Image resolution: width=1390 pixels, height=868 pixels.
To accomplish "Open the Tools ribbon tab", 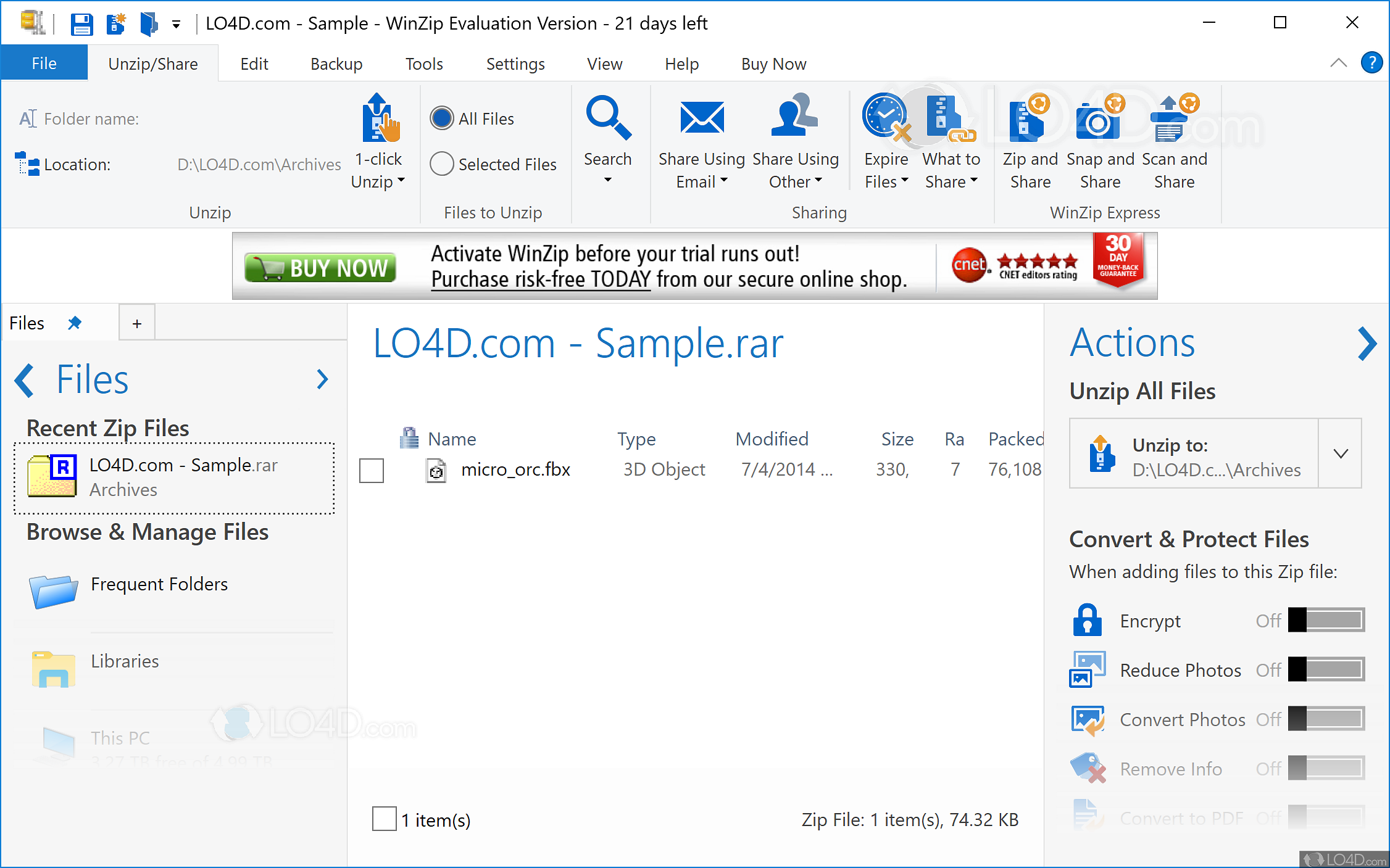I will (424, 64).
